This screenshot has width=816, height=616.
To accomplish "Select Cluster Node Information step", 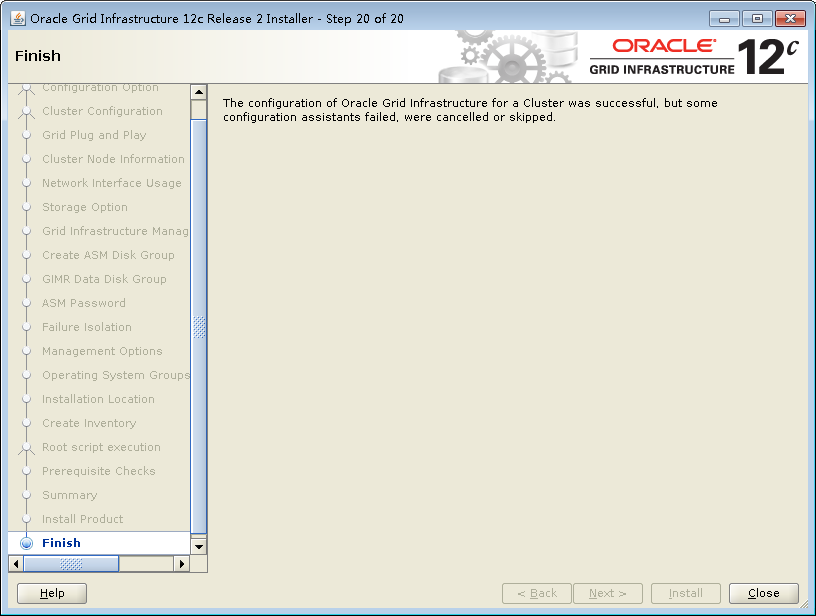I will tap(113, 159).
